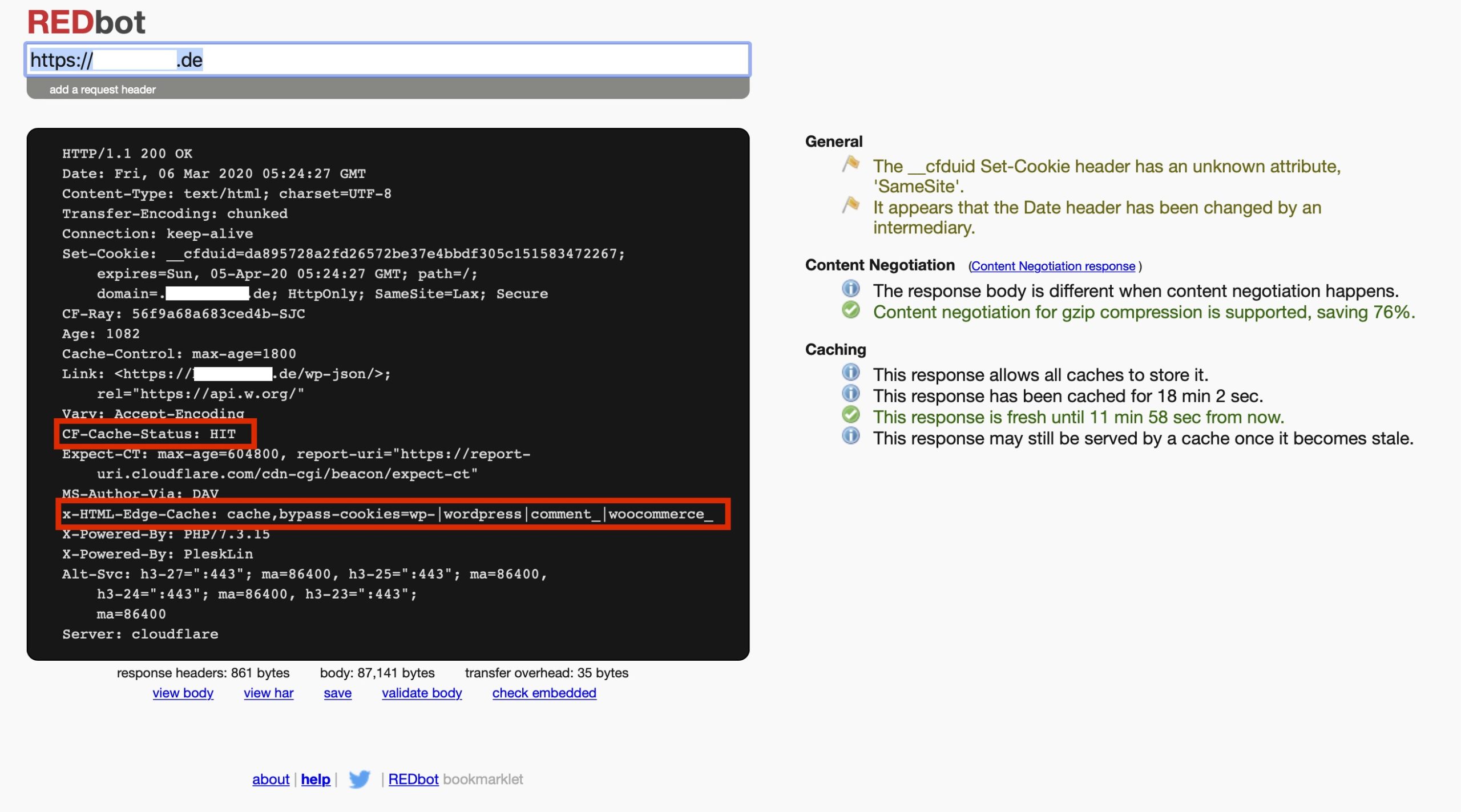Click 'Date header has been changed' warning text
The width and height of the screenshot is (1461, 812).
tap(1097, 217)
